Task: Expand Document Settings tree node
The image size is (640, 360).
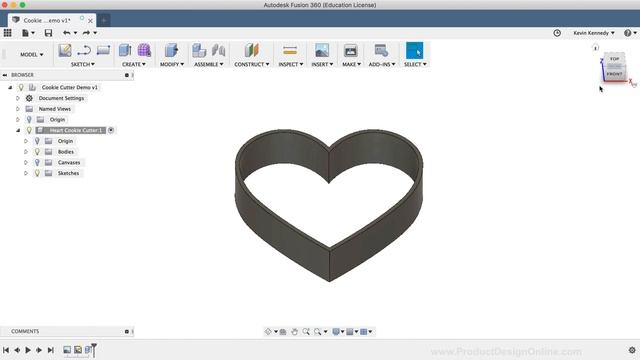Action: pos(18,98)
